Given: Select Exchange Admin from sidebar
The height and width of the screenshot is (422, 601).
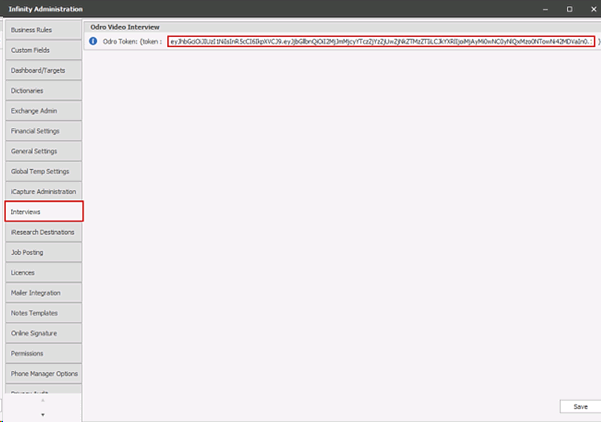Looking at the screenshot, I should [x=42, y=110].
